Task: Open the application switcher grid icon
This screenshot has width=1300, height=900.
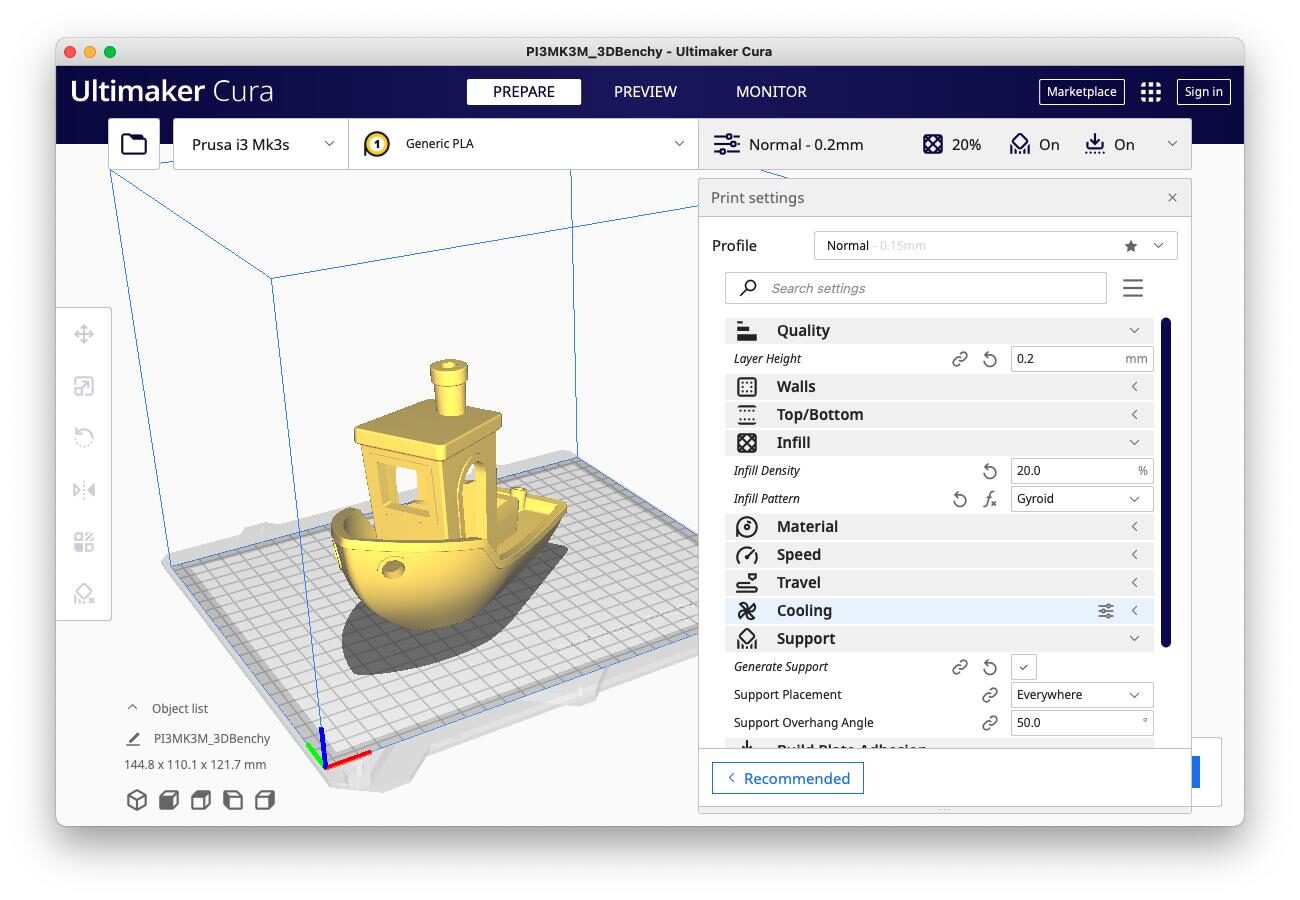Action: (x=1151, y=92)
